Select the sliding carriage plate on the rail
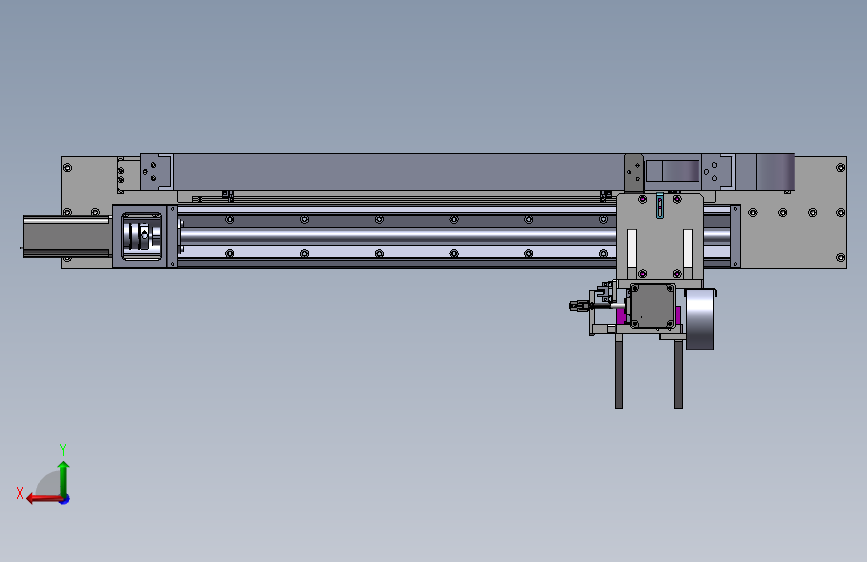Screen dimensions: 867x562 pyautogui.click(x=660, y=236)
